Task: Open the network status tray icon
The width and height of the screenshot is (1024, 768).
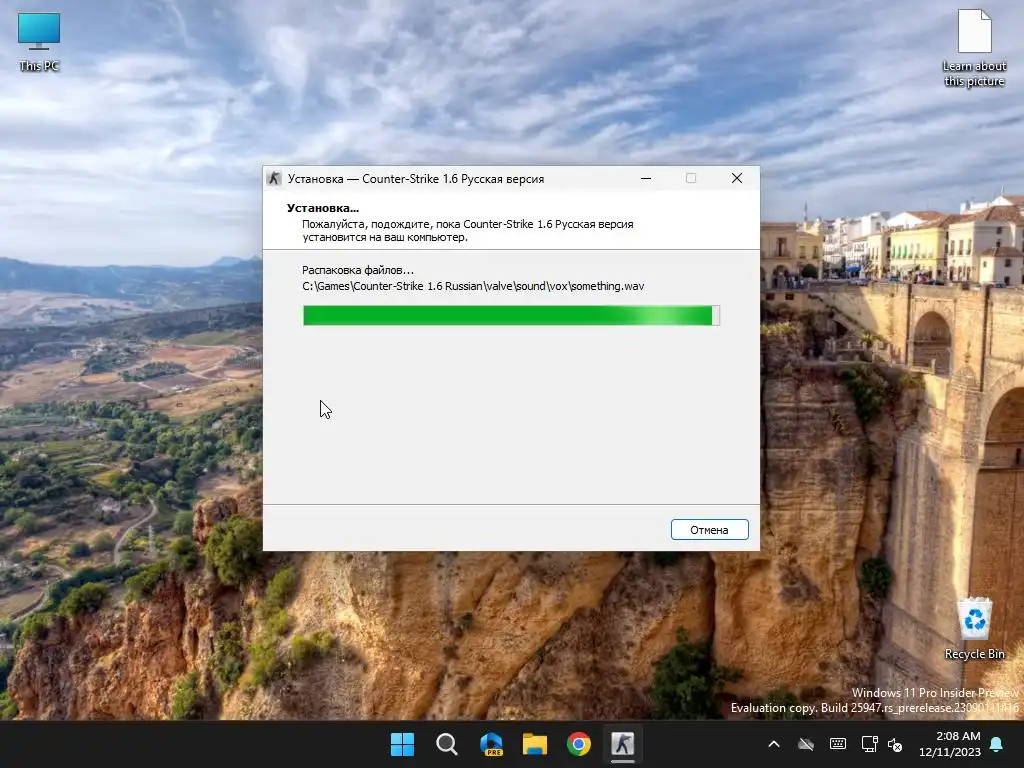Action: pyautogui.click(x=869, y=744)
